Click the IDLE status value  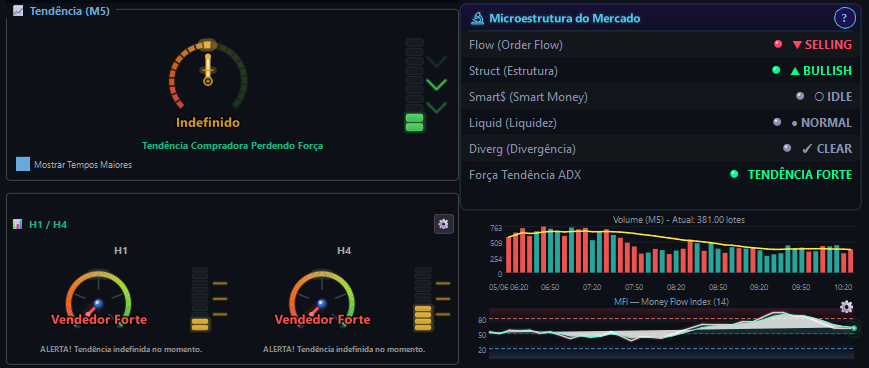(833, 96)
